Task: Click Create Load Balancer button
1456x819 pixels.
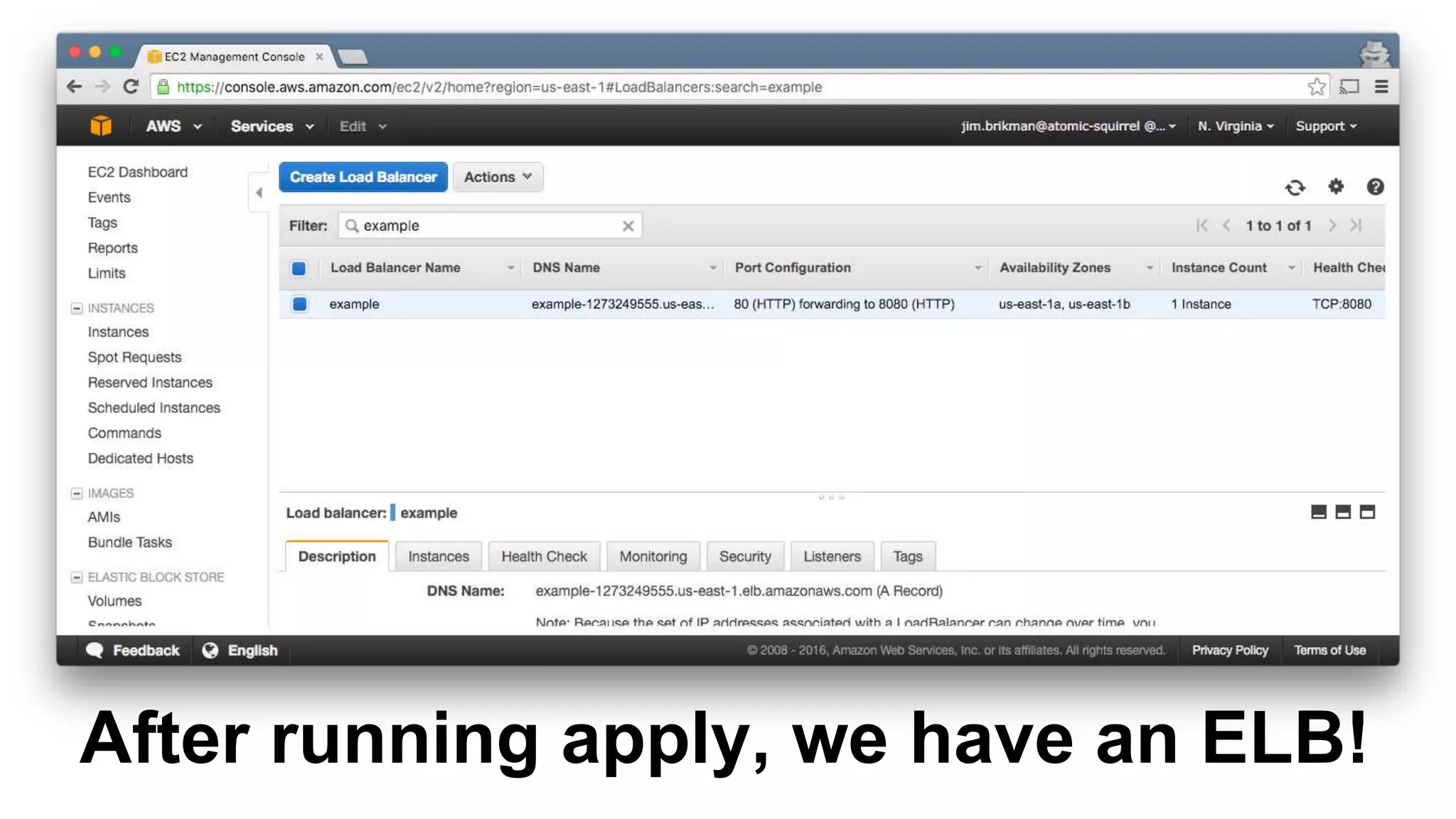Action: click(363, 177)
